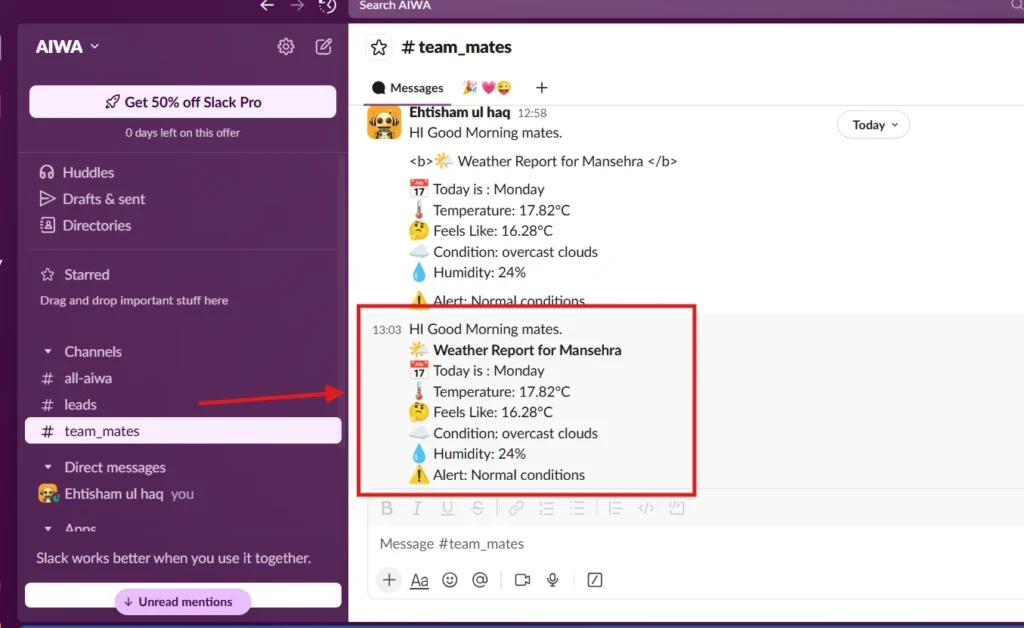Insert a link using the link icon
The image size is (1024, 628).
tap(516, 508)
